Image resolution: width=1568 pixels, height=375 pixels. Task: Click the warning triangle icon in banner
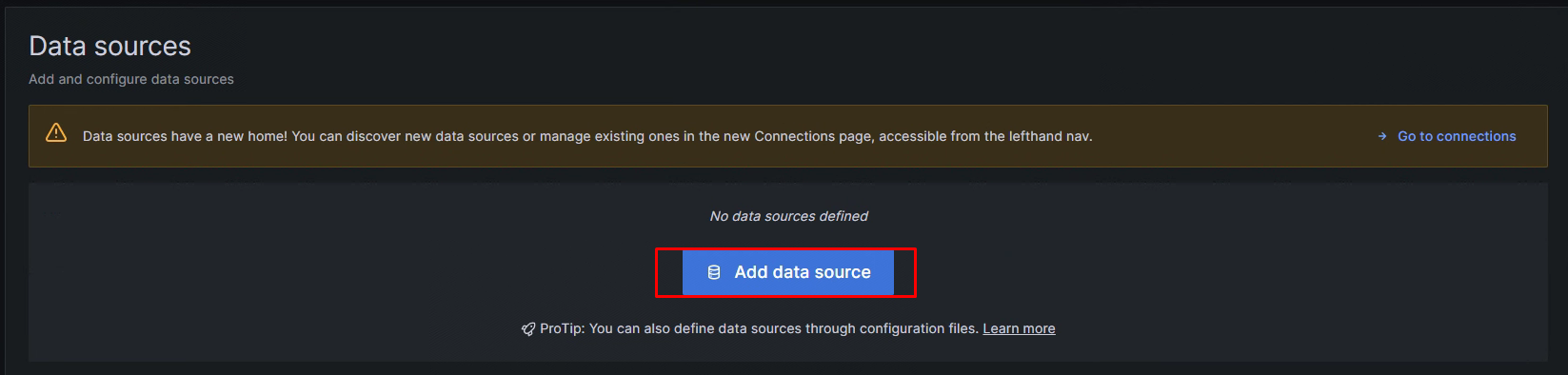tap(56, 133)
